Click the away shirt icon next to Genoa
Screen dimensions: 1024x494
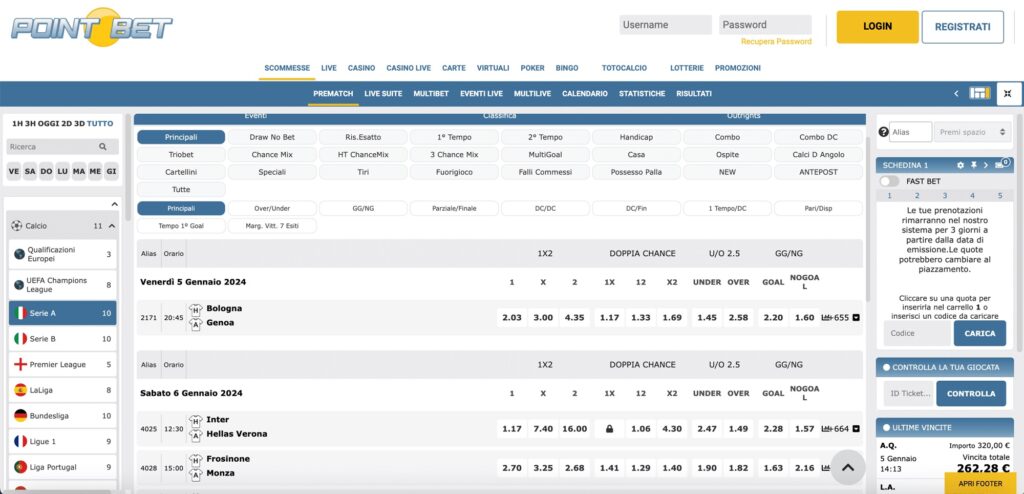coord(195,324)
